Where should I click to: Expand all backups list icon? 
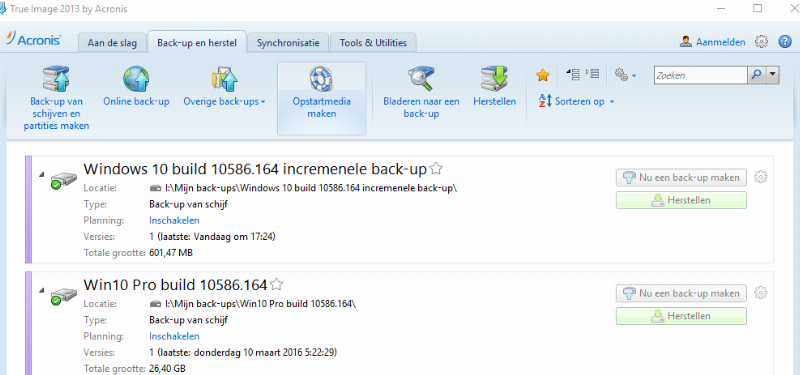[x=592, y=74]
